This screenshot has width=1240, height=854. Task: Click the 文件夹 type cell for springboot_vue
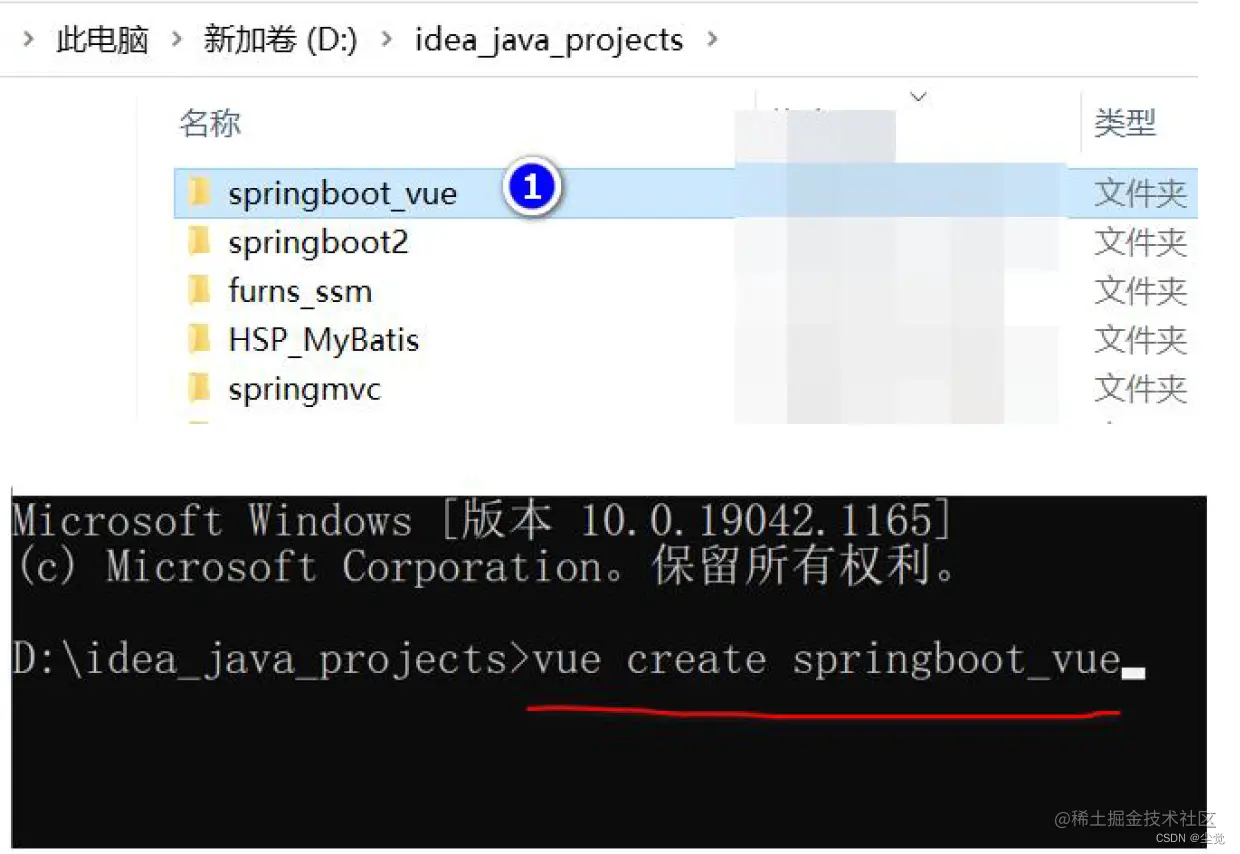1140,193
